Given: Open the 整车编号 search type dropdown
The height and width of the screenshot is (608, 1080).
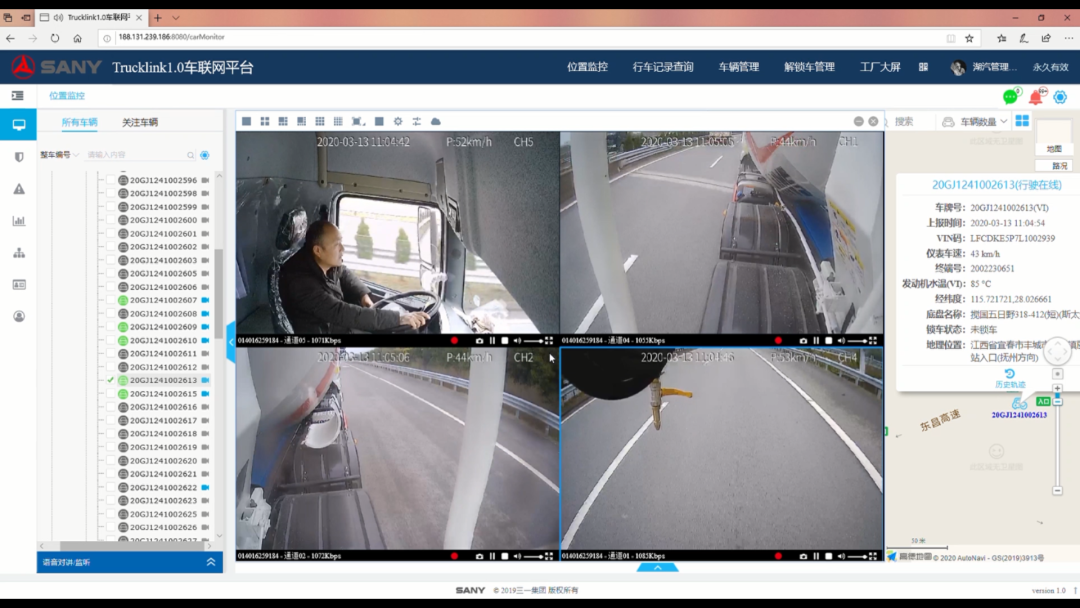Looking at the screenshot, I should click(59, 155).
